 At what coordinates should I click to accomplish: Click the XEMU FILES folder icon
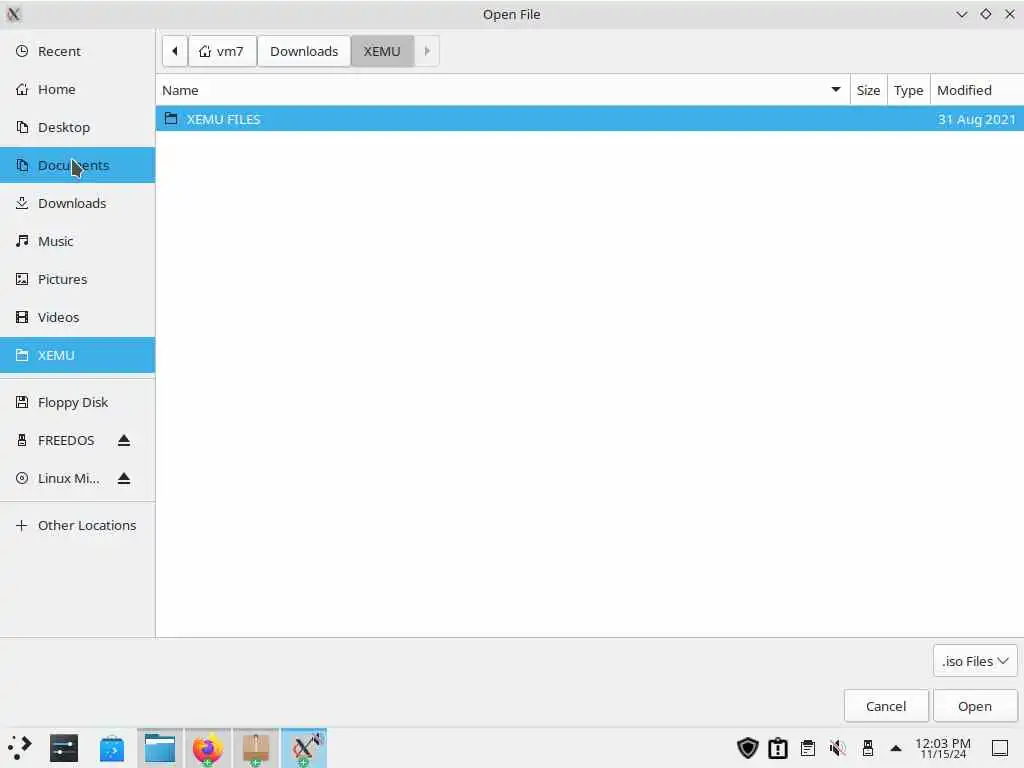coord(171,118)
